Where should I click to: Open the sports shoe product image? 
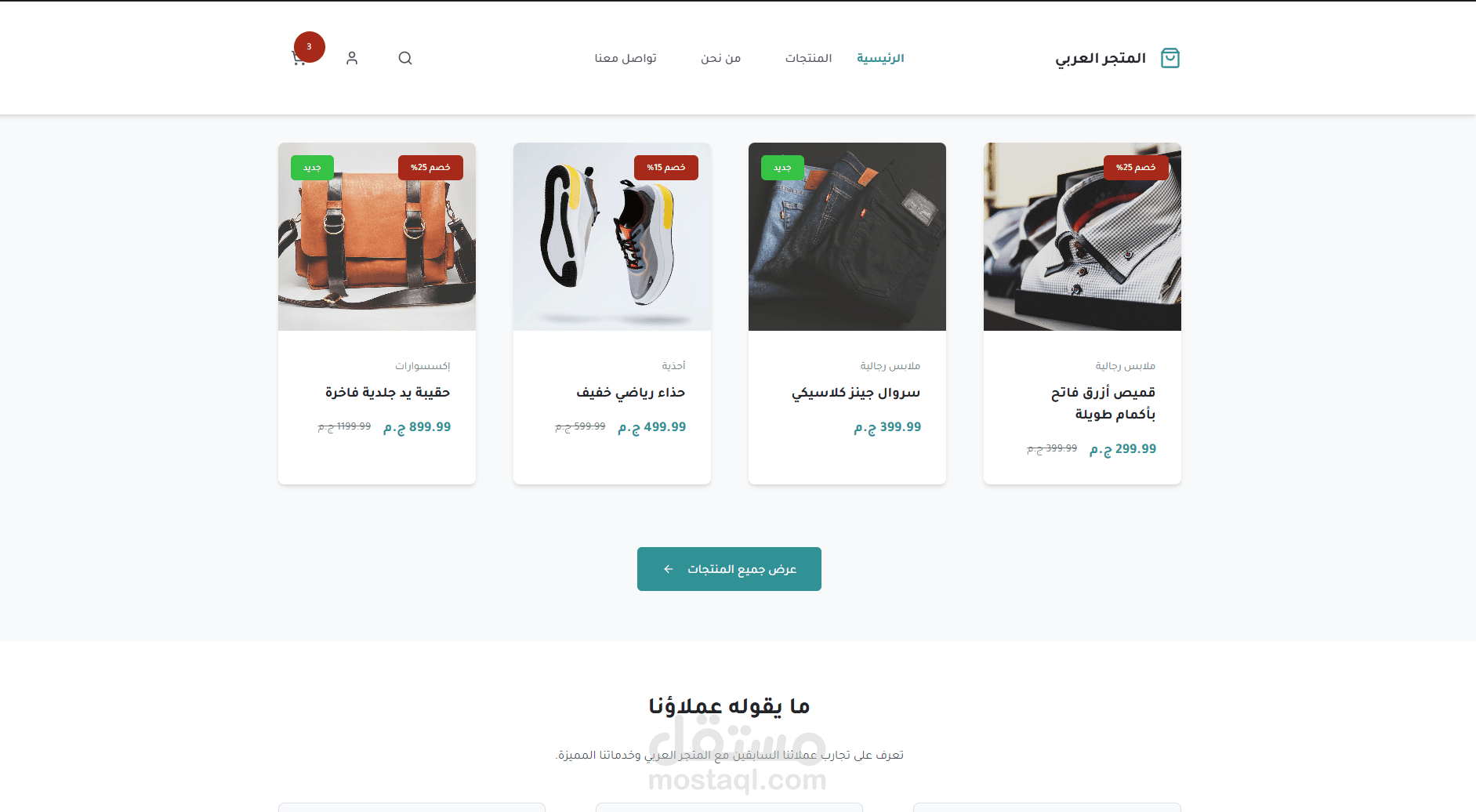tap(612, 237)
